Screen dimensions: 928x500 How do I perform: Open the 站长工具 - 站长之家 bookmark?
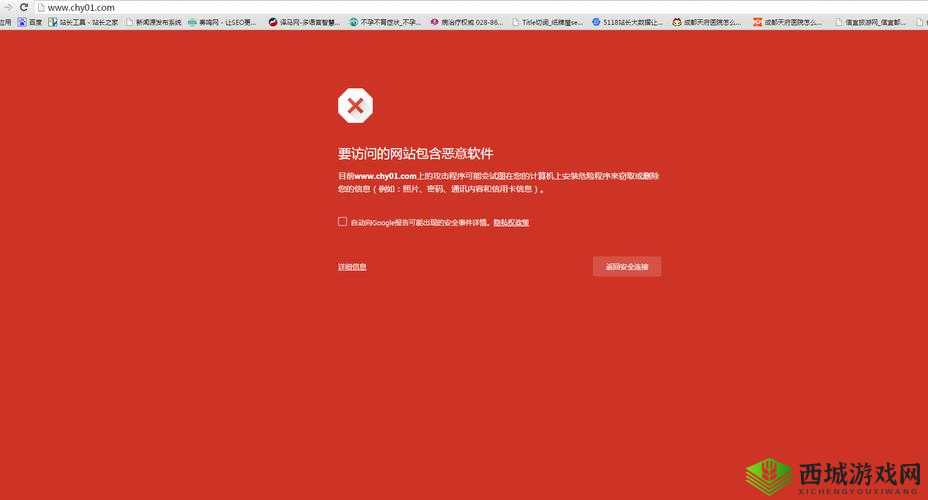[83, 22]
